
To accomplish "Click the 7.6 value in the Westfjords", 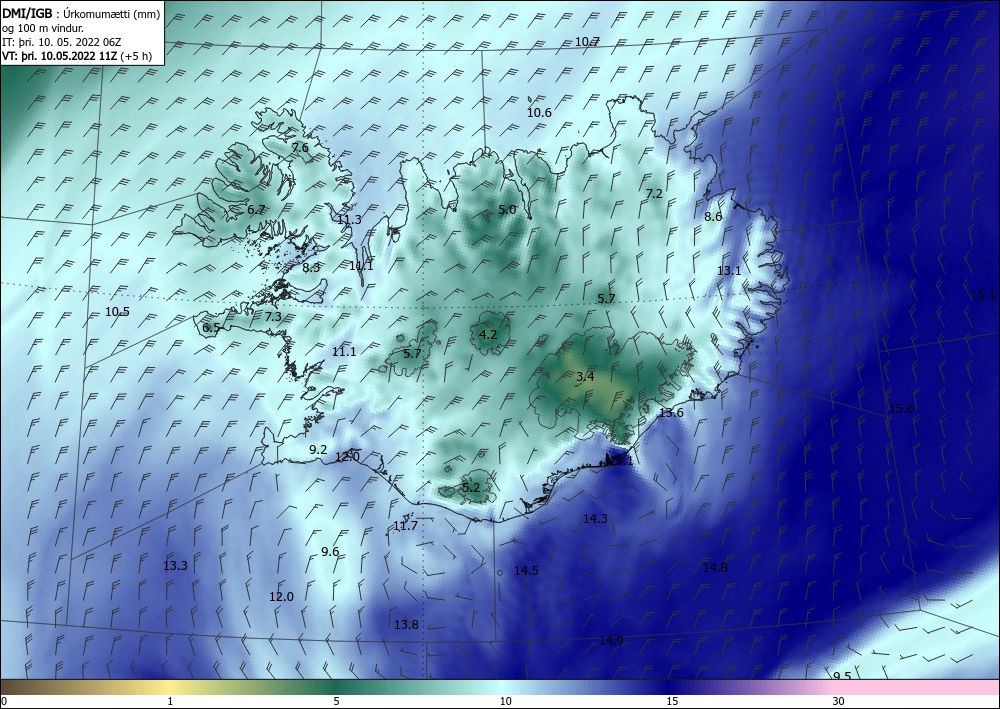I will pyautogui.click(x=300, y=147).
